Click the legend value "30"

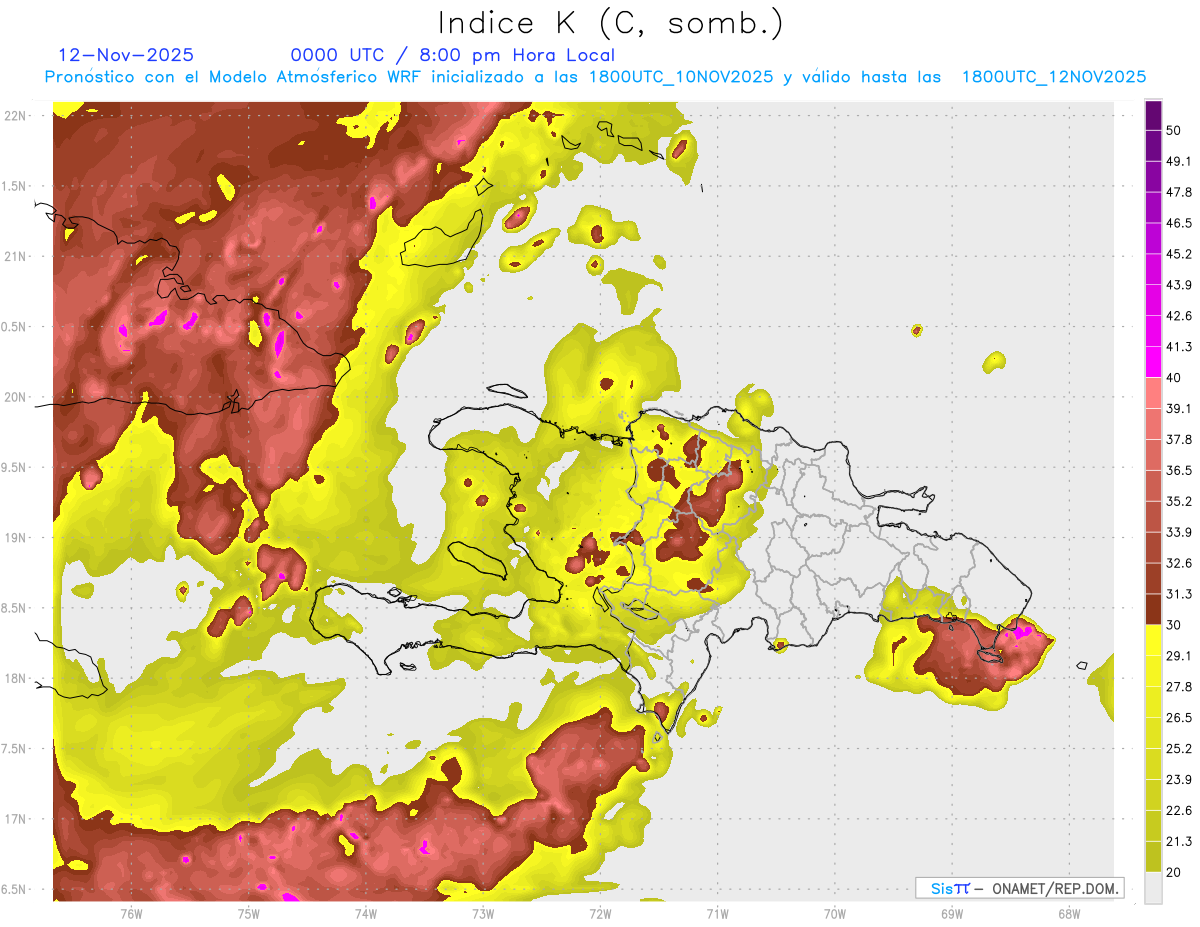coord(1176,625)
